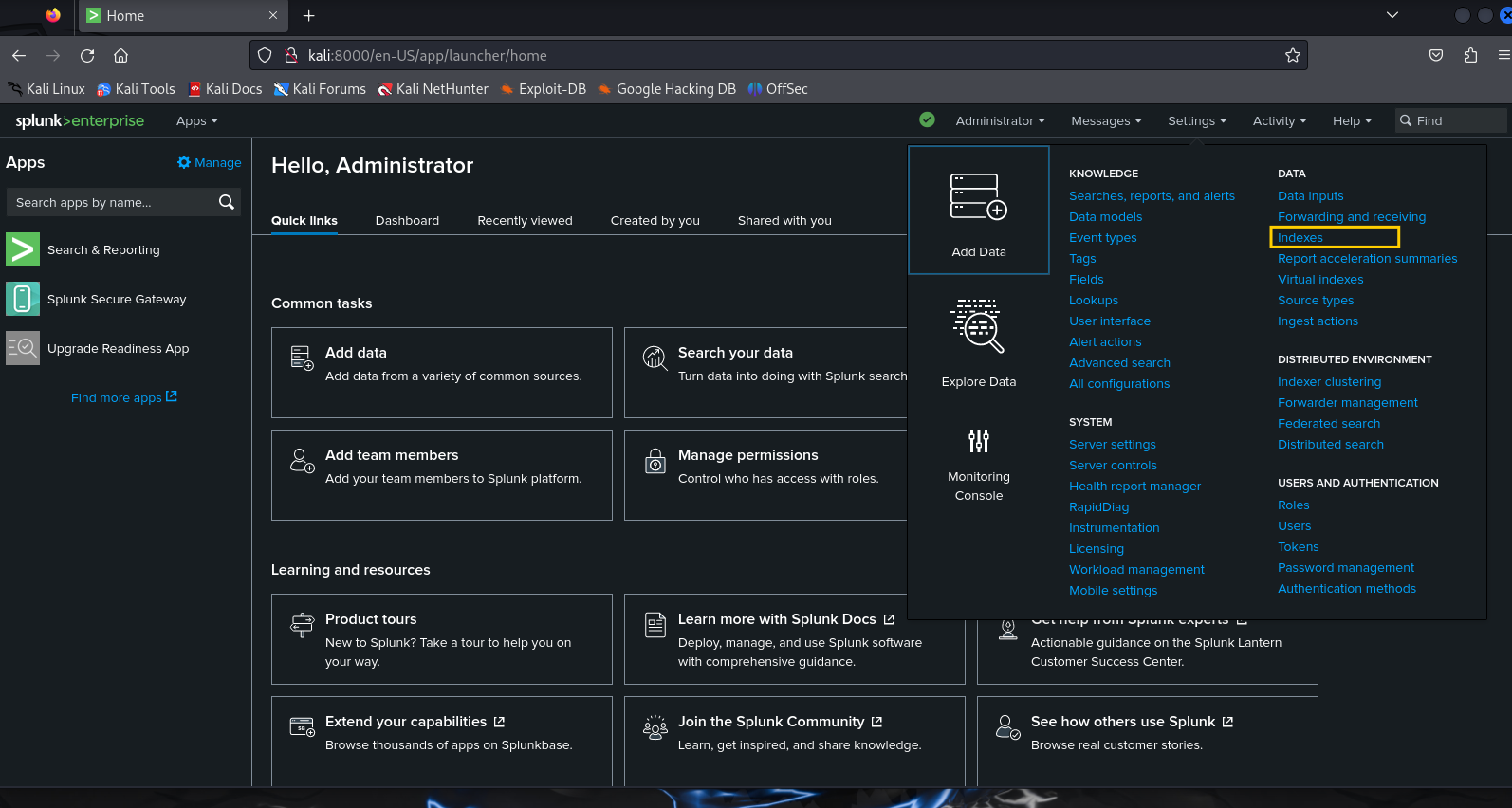Open Data inputs in Settings menu
The height and width of the screenshot is (808, 1512).
click(x=1310, y=195)
